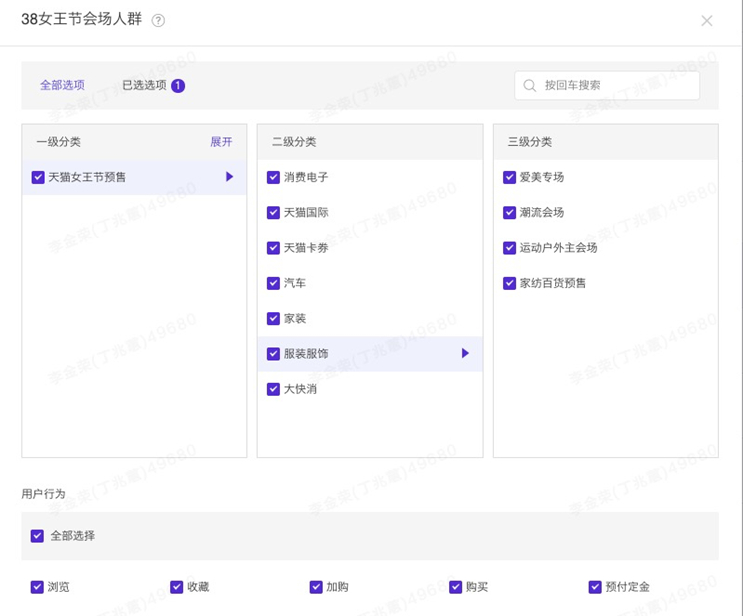Click the search magnifier icon
Viewport: 743px width, 616px height.
point(529,85)
